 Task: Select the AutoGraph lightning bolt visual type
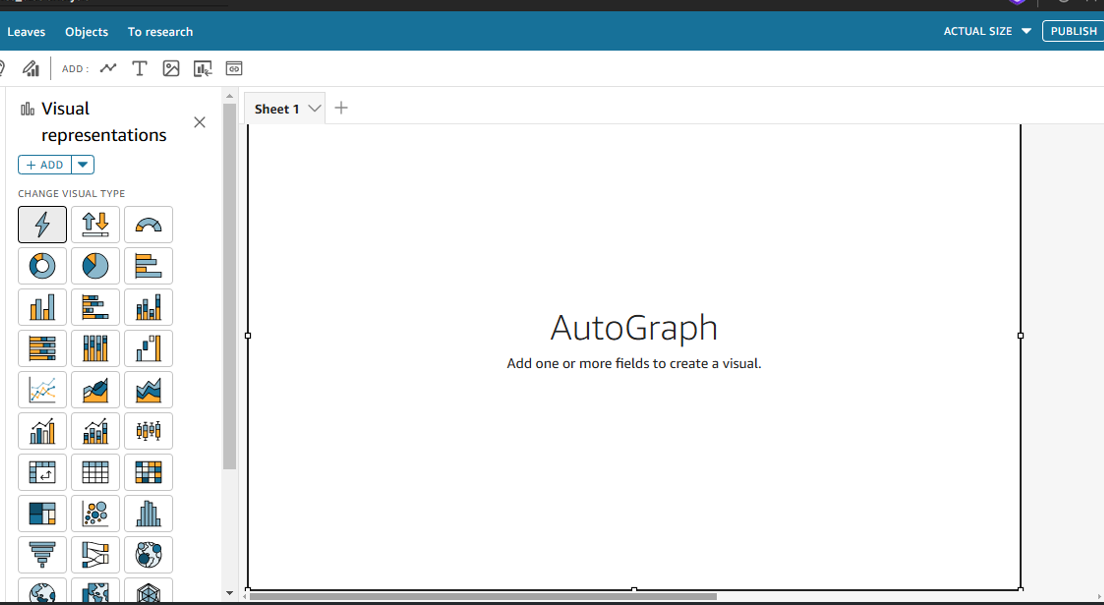coord(42,225)
